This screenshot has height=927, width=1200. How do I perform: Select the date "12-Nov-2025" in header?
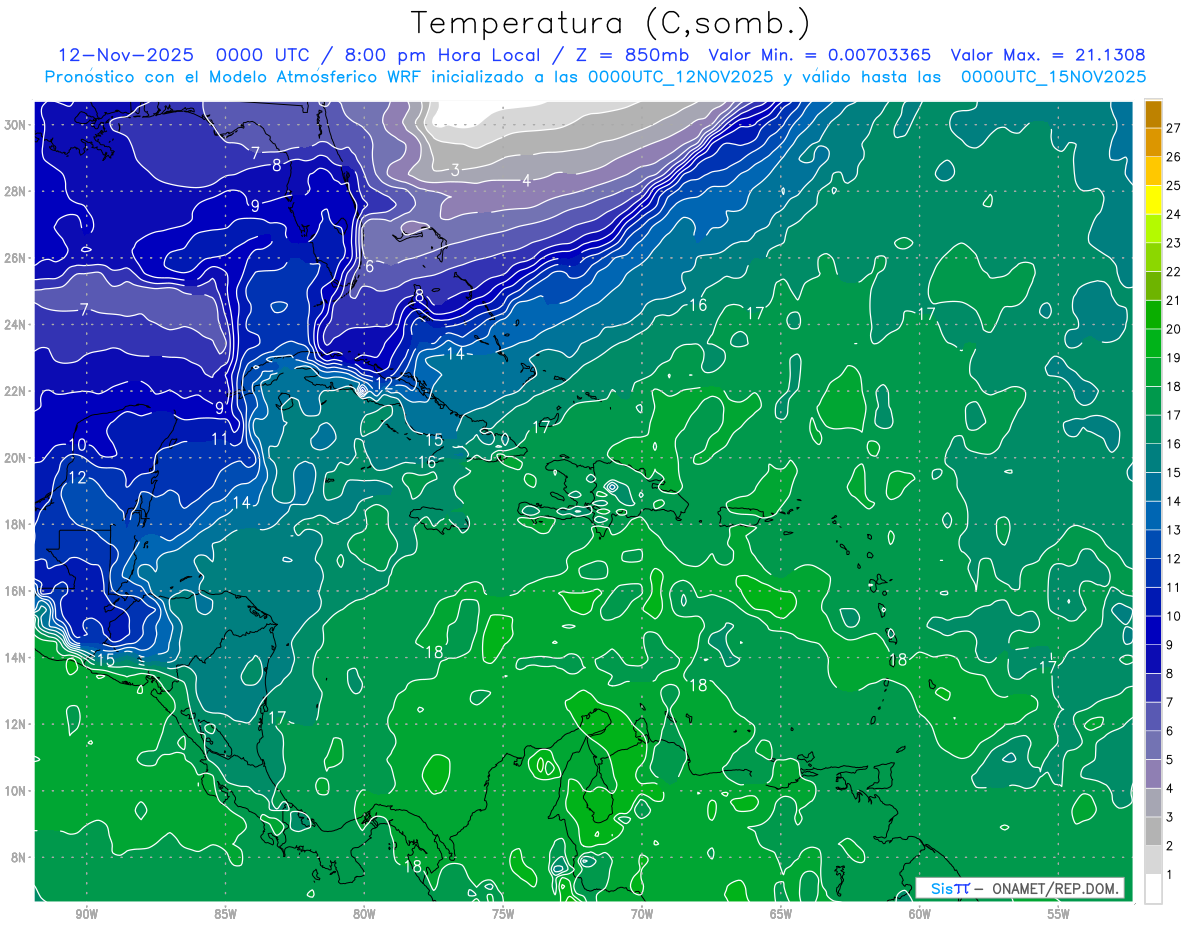(126, 55)
